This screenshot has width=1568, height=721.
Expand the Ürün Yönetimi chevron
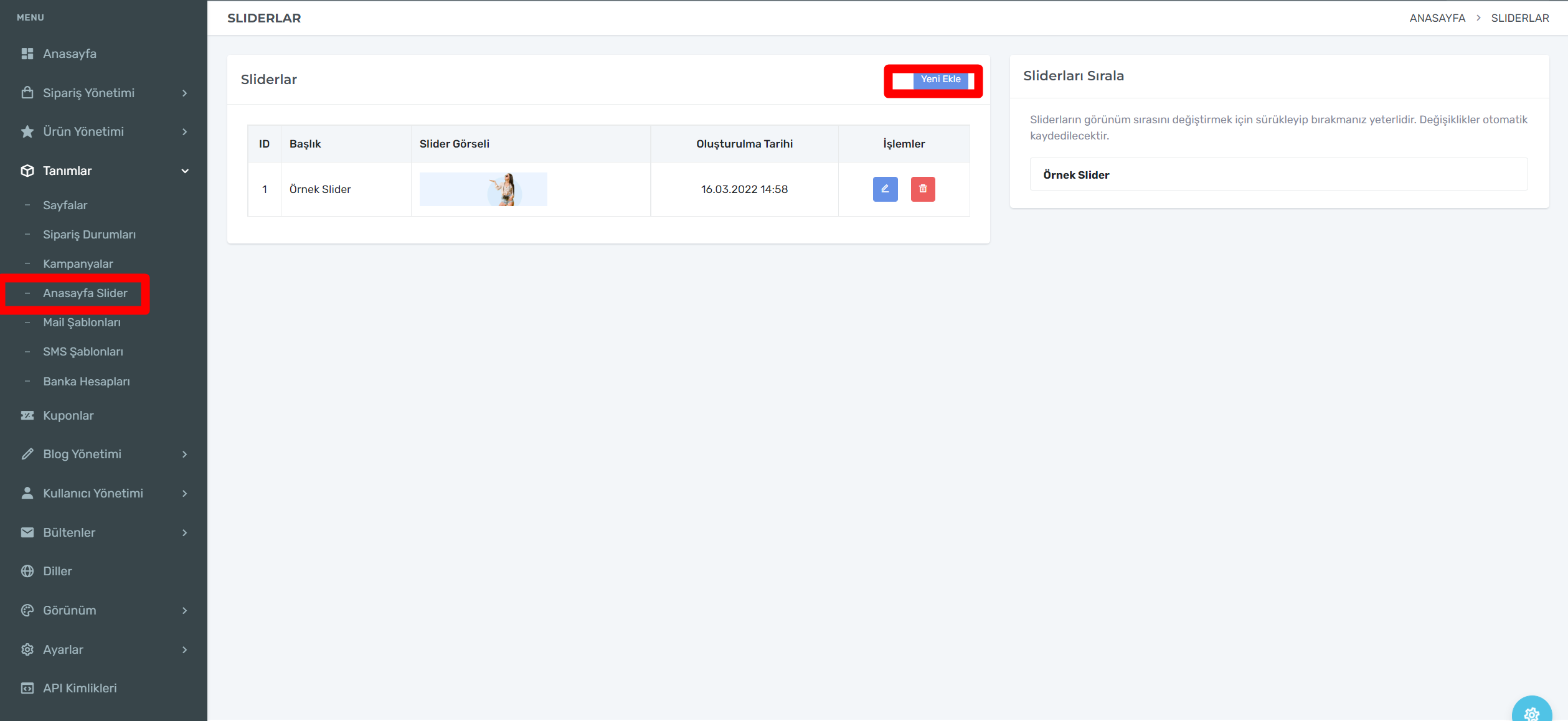point(184,131)
